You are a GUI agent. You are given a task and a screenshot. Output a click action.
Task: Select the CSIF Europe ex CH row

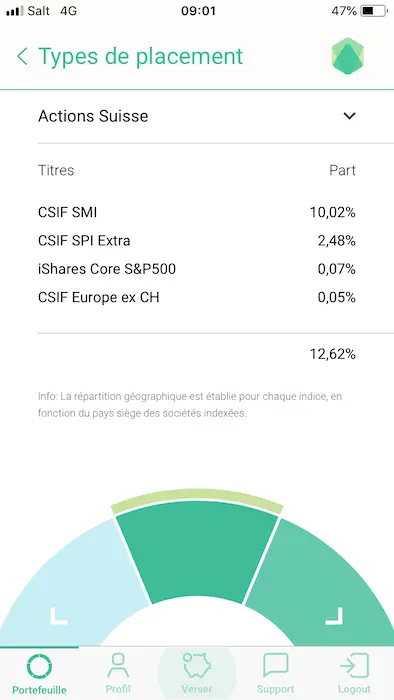click(x=197, y=297)
